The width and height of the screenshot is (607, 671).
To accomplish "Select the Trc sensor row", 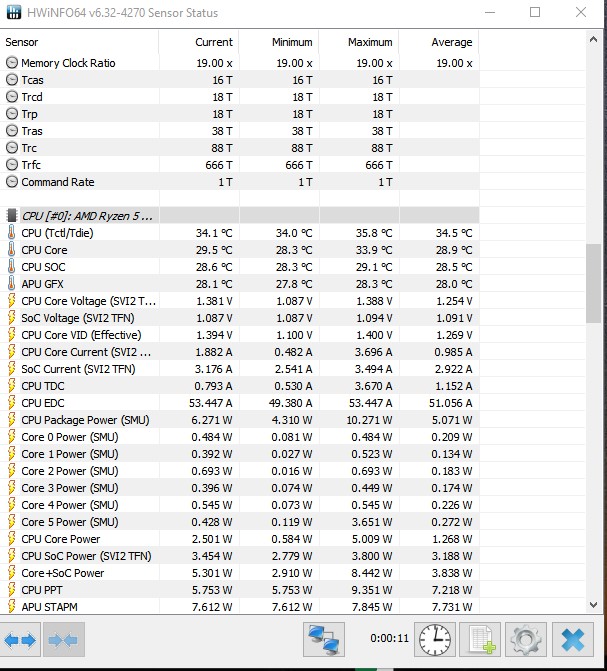I will [x=239, y=148].
